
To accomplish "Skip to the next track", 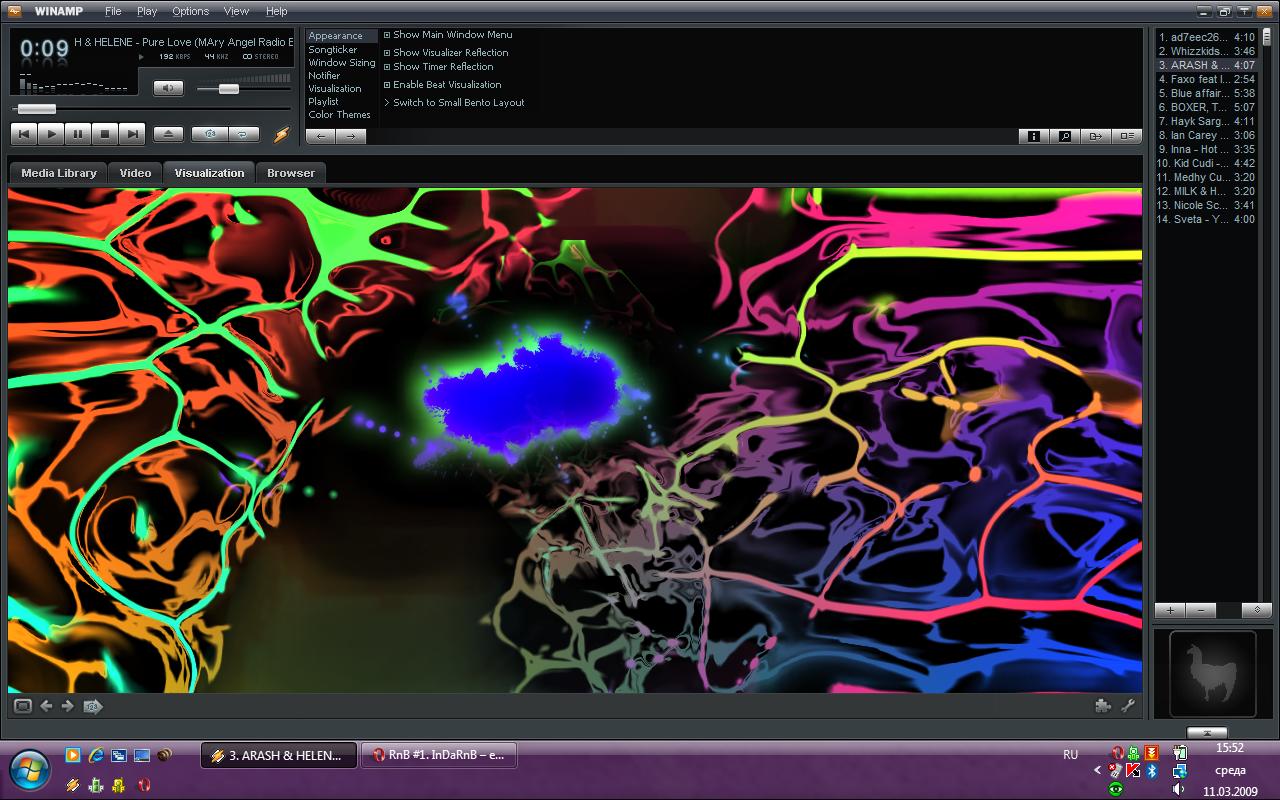I will pyautogui.click(x=132, y=134).
